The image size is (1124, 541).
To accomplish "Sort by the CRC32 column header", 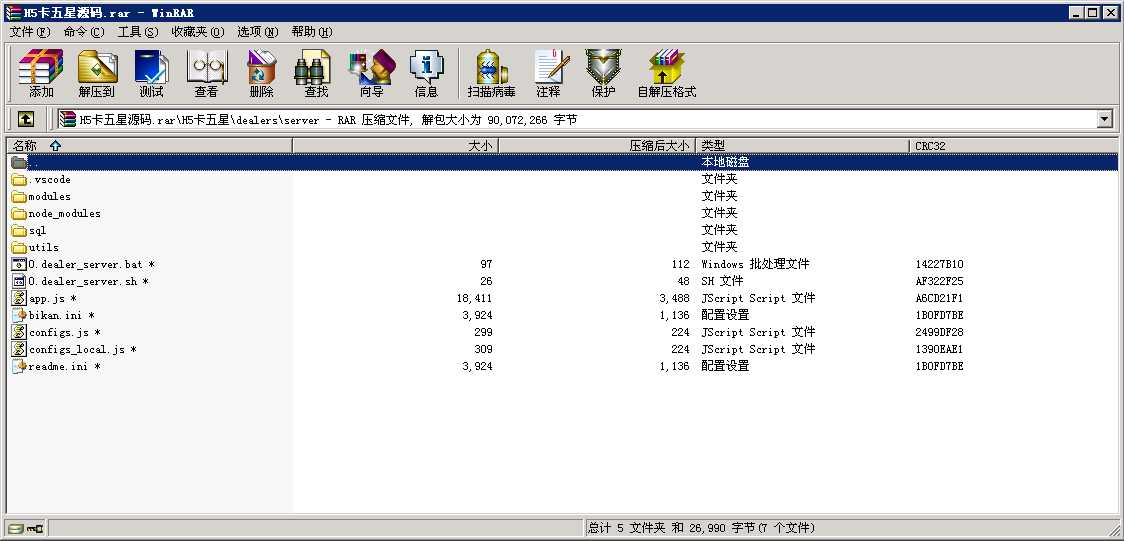I will [x=1013, y=145].
